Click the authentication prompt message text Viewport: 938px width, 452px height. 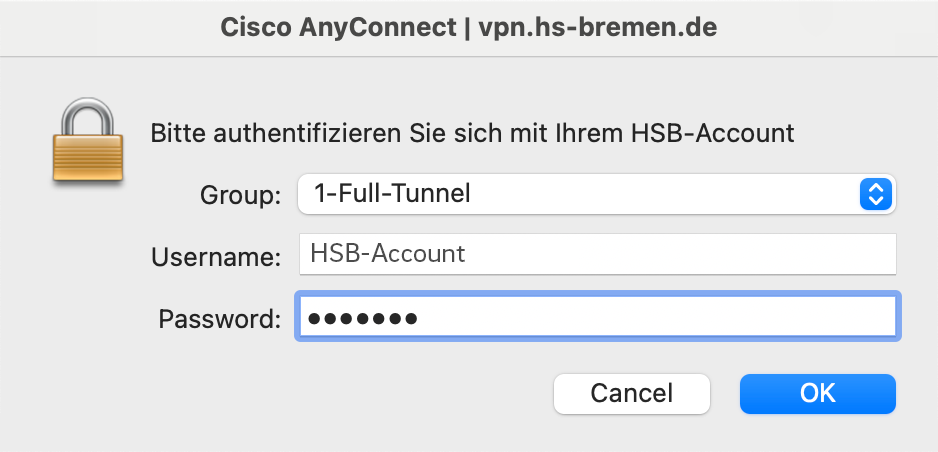(472, 133)
